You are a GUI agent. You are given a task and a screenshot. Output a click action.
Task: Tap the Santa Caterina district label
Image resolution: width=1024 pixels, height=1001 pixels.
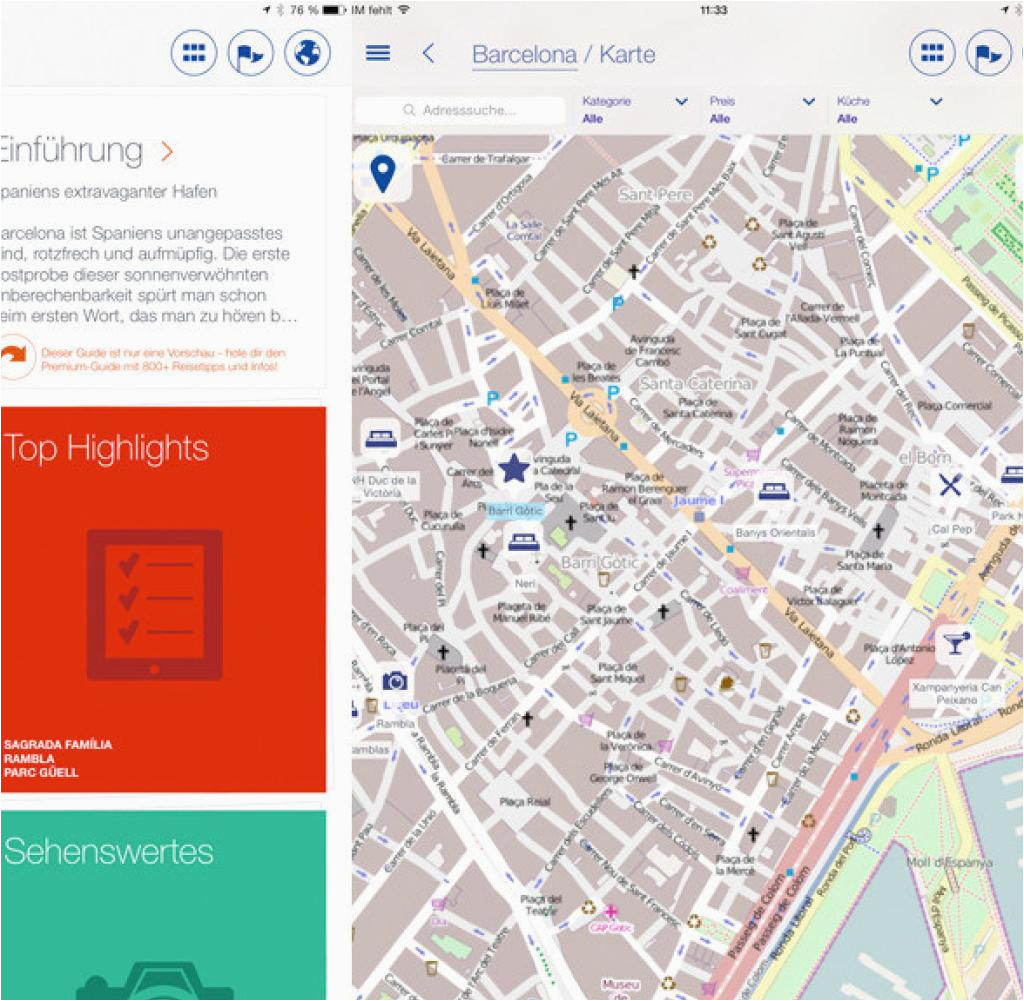695,383
